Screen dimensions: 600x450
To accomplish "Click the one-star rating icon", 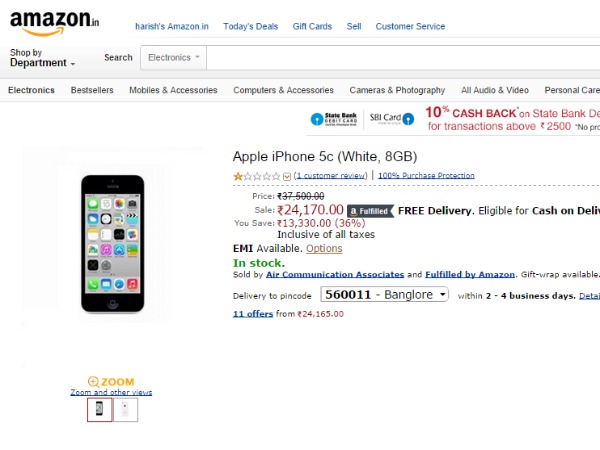I will 238,176.
